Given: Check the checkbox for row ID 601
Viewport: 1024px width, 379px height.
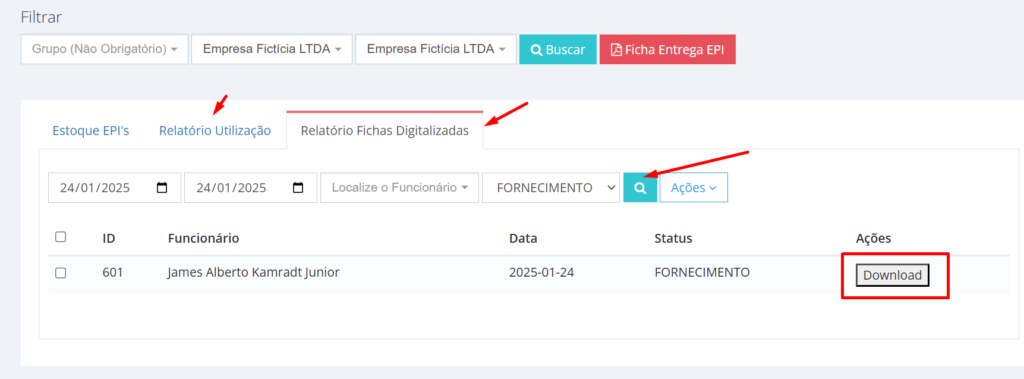Looking at the screenshot, I should (x=61, y=273).
